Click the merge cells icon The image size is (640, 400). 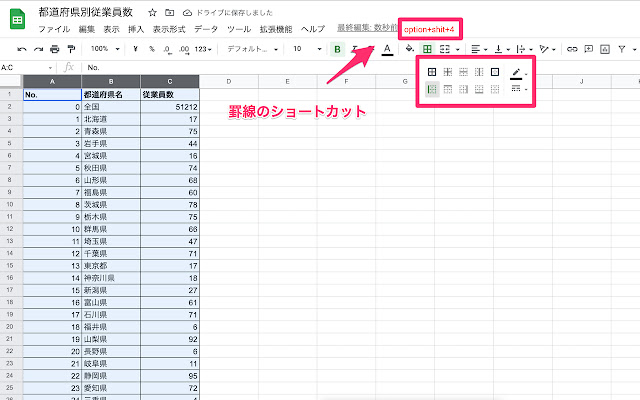(444, 49)
